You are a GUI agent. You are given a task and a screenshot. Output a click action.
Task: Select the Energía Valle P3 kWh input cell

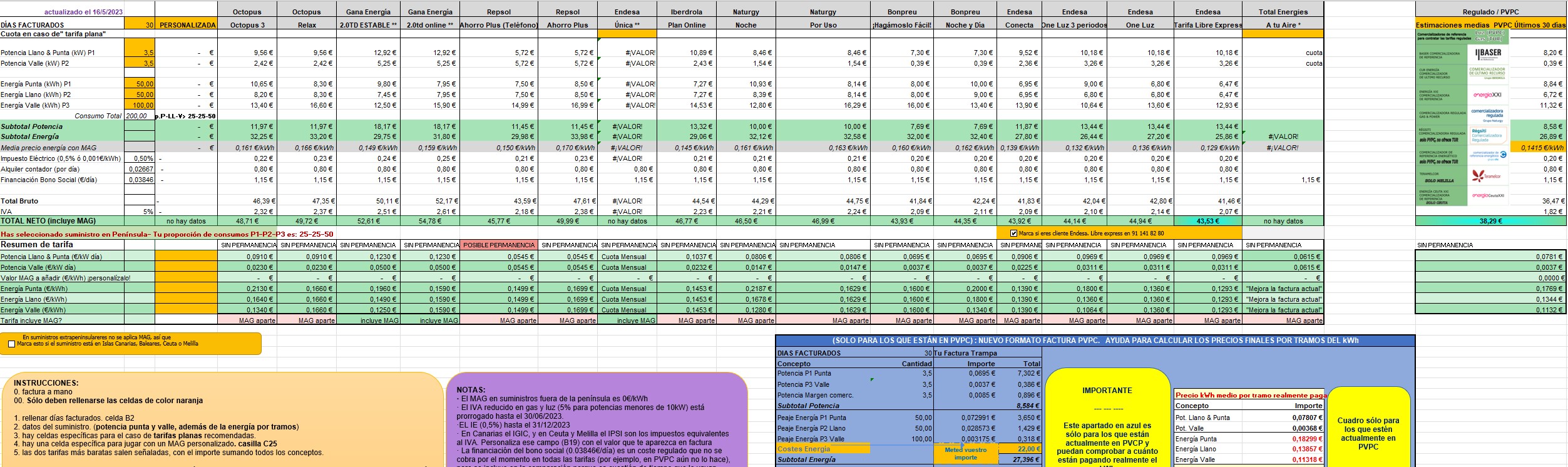[140, 105]
